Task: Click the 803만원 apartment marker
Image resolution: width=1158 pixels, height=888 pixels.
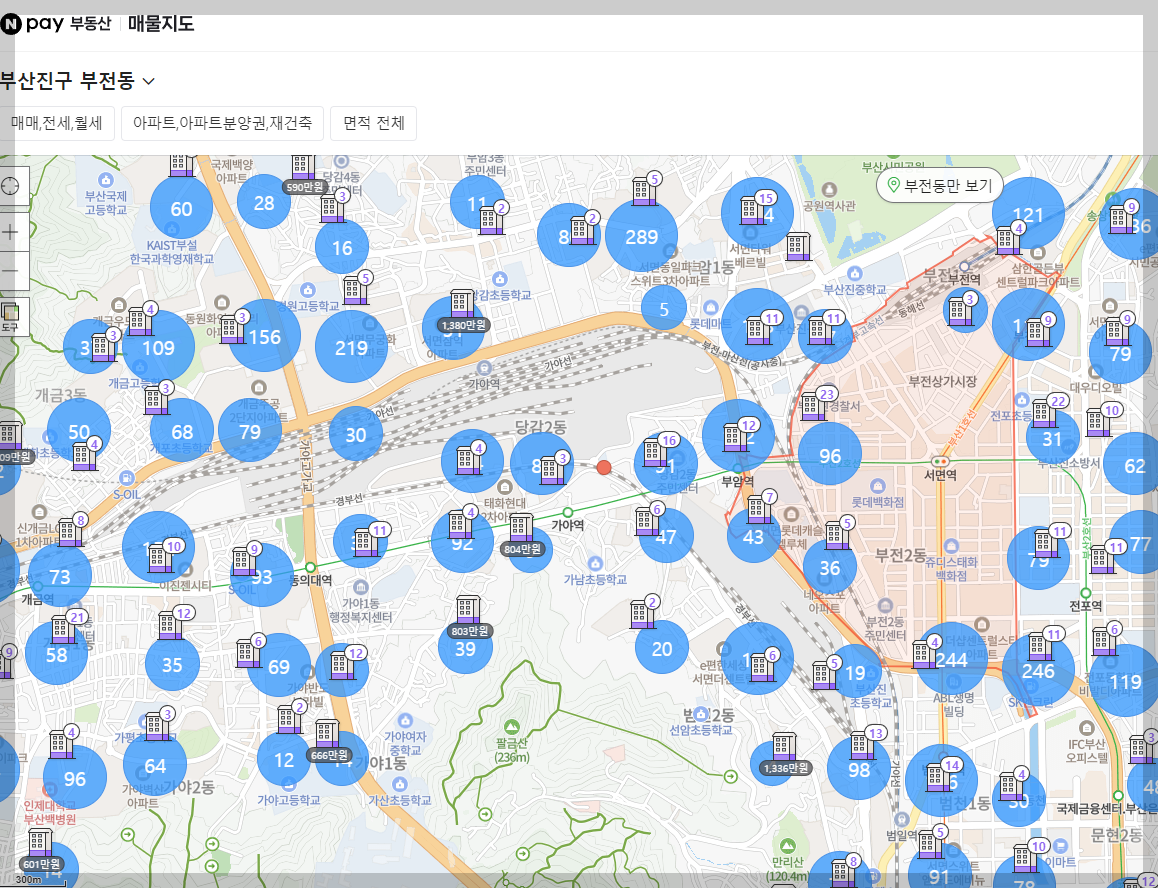Action: tap(468, 618)
